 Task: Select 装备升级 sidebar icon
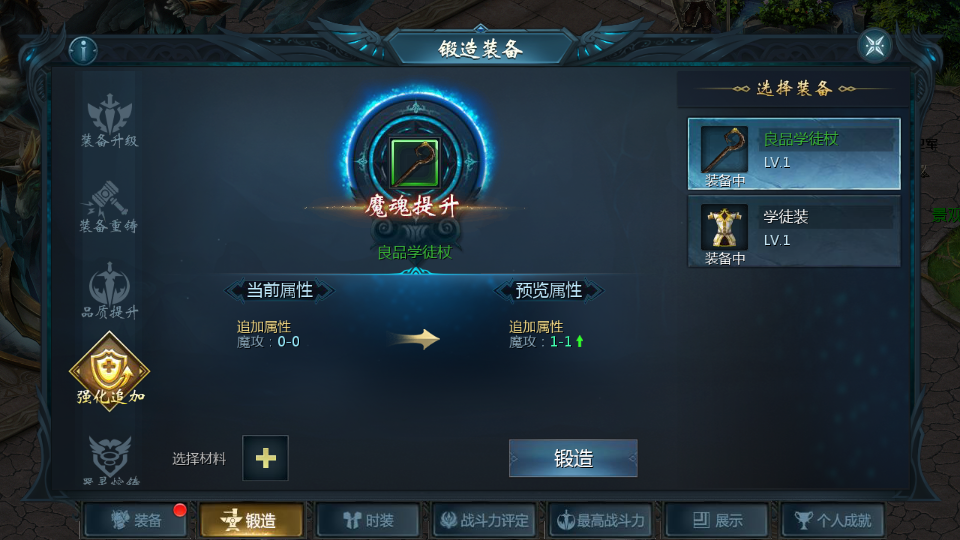click(110, 121)
